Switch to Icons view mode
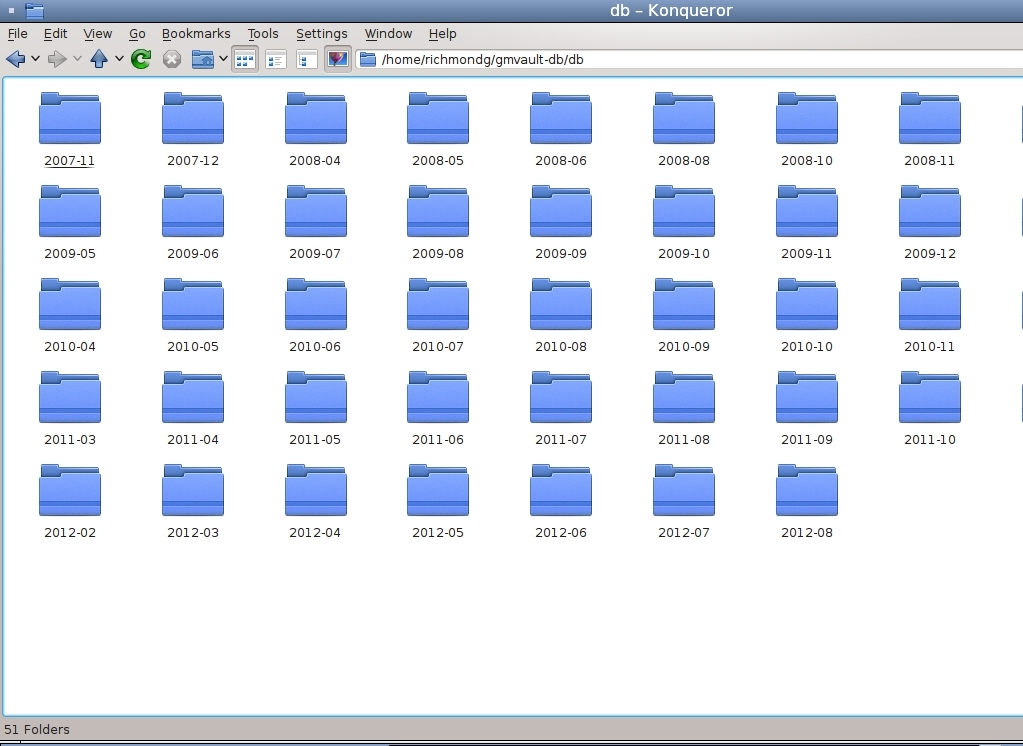This screenshot has height=746, width=1023. [245, 60]
